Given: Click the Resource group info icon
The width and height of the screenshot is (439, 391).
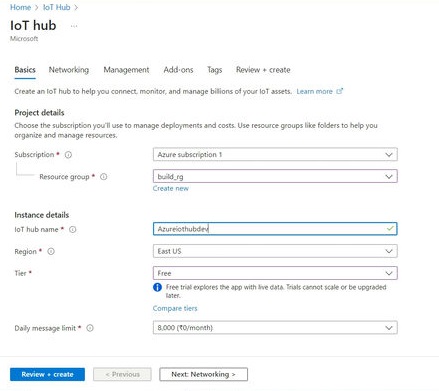Looking at the screenshot, I should point(104,177).
